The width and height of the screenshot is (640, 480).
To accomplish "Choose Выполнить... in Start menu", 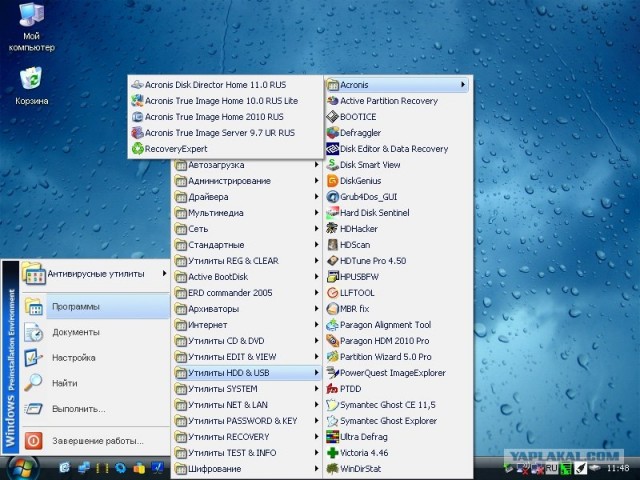I will click(x=95, y=409).
